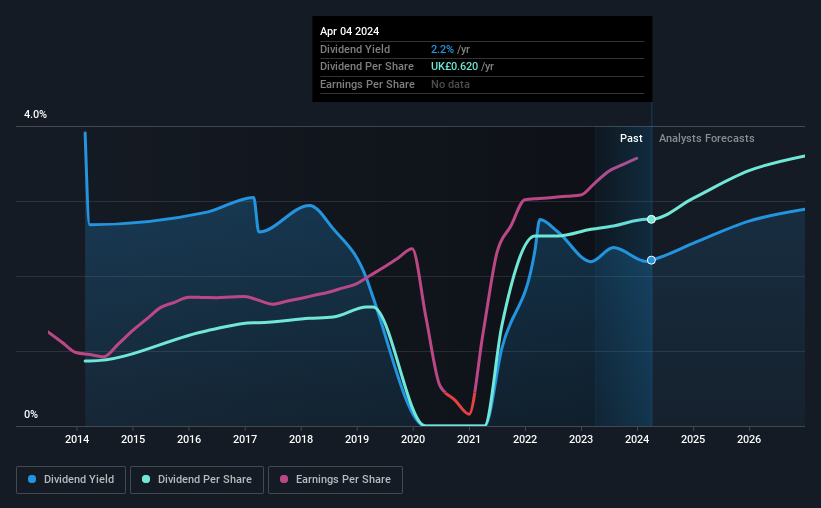Click the 0% y-axis label
Screen dimensions: 821x508
(31, 414)
